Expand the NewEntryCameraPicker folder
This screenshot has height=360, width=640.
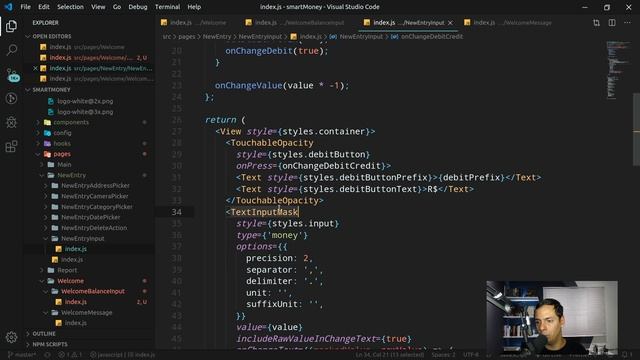[x=95, y=196]
